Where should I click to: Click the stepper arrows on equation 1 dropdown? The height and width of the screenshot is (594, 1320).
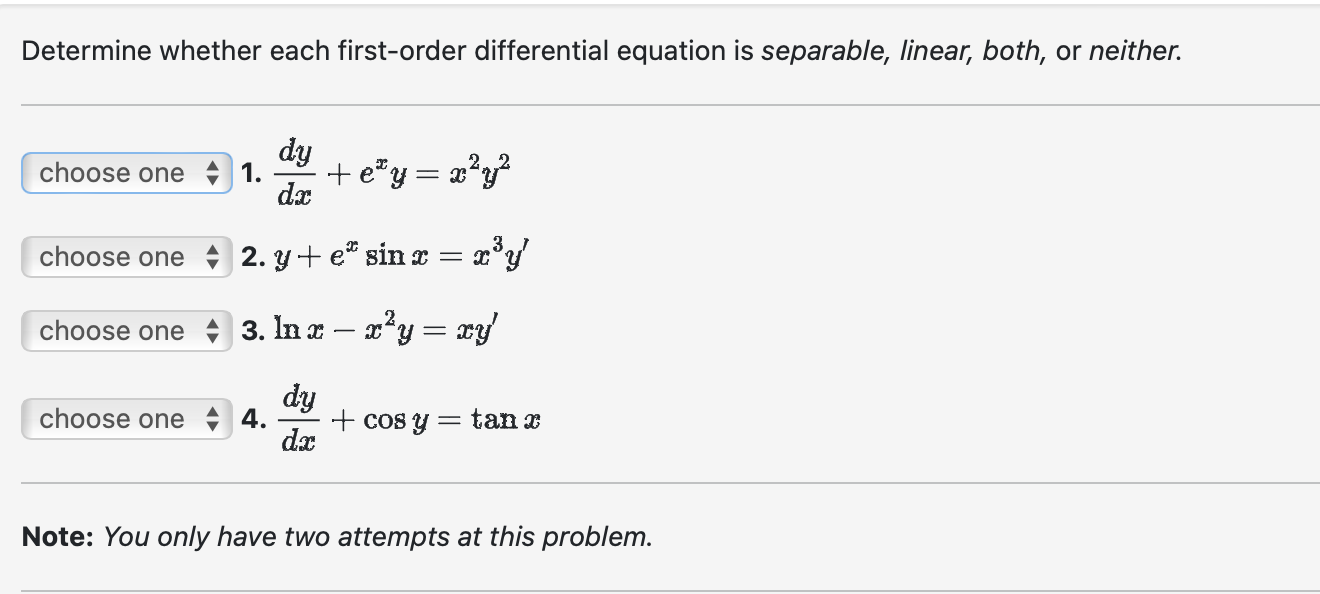coord(211,172)
